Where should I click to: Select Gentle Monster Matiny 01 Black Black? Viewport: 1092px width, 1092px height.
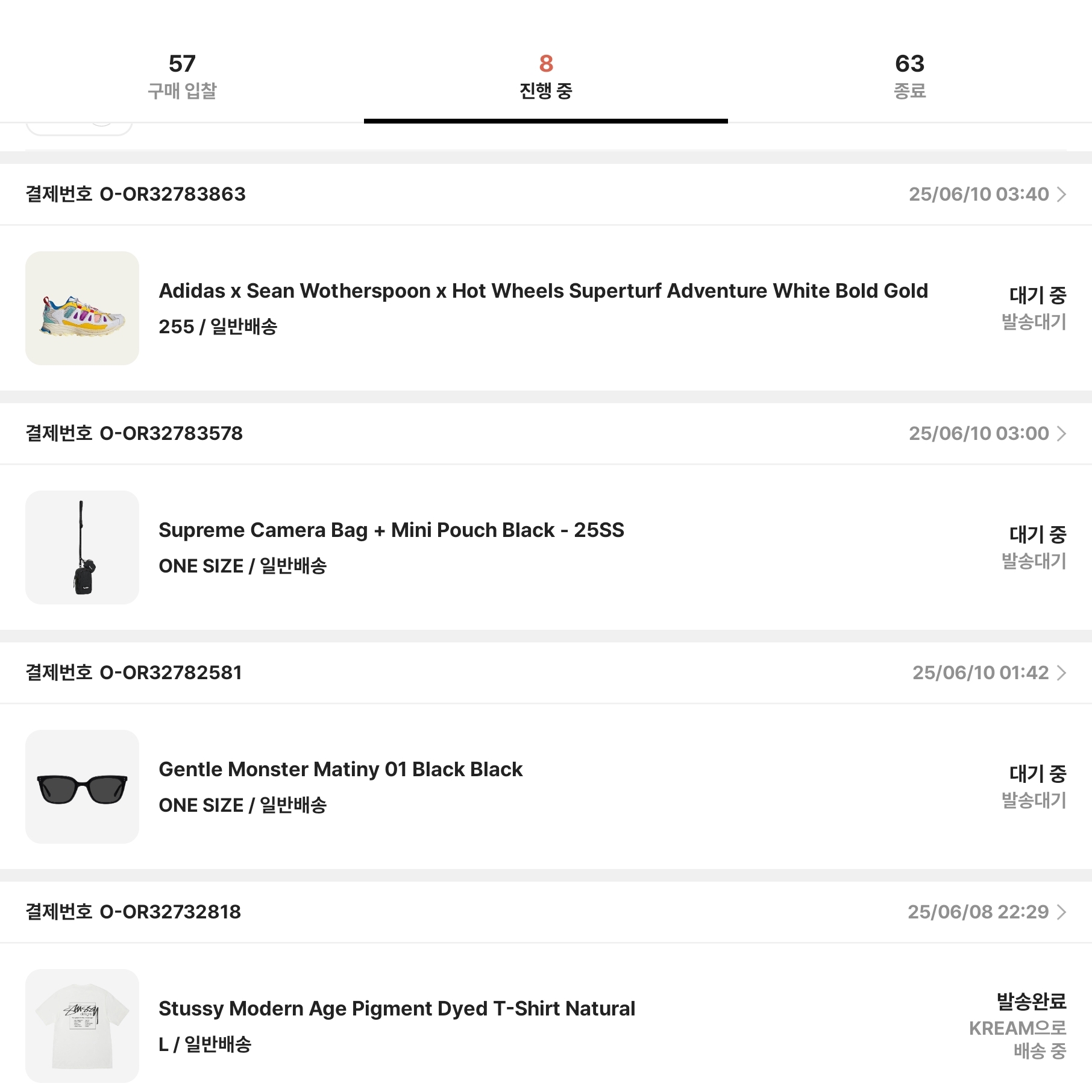click(340, 769)
